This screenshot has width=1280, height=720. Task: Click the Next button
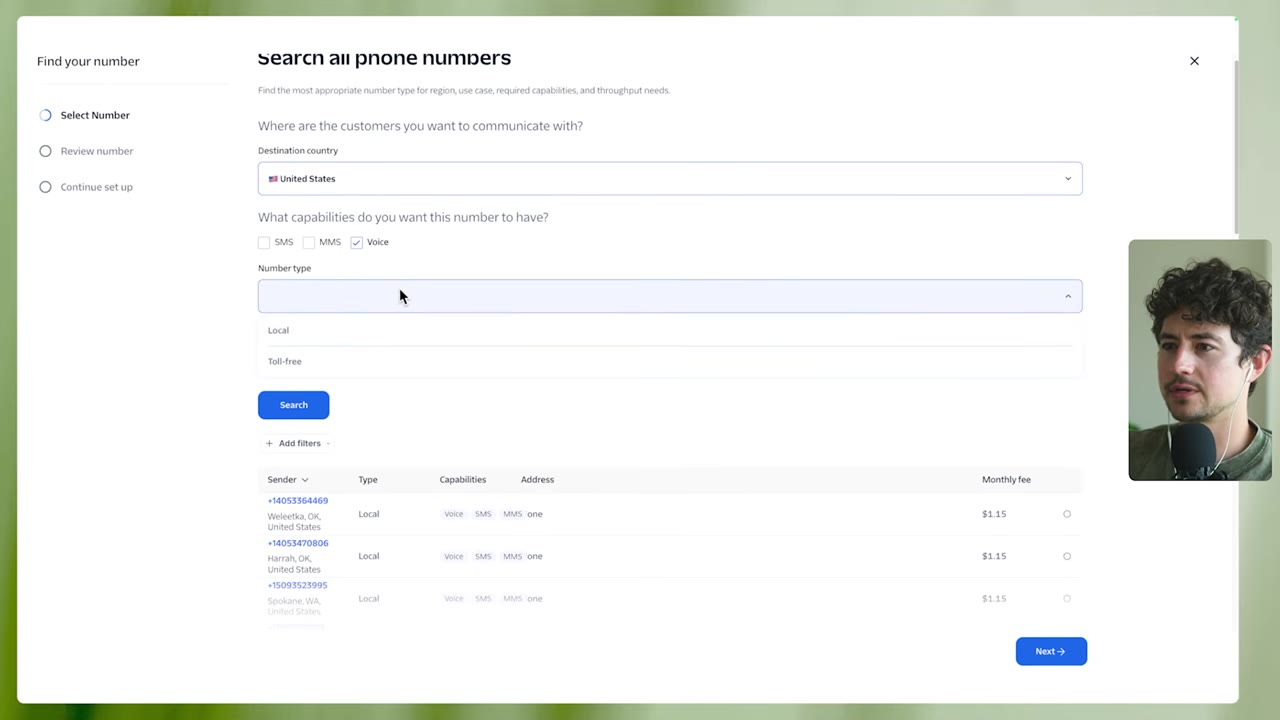click(1051, 651)
